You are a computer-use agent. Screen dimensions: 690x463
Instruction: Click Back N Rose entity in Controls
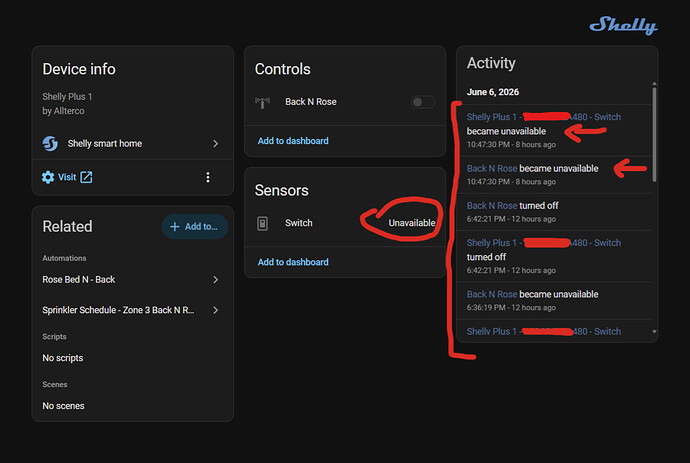311,102
